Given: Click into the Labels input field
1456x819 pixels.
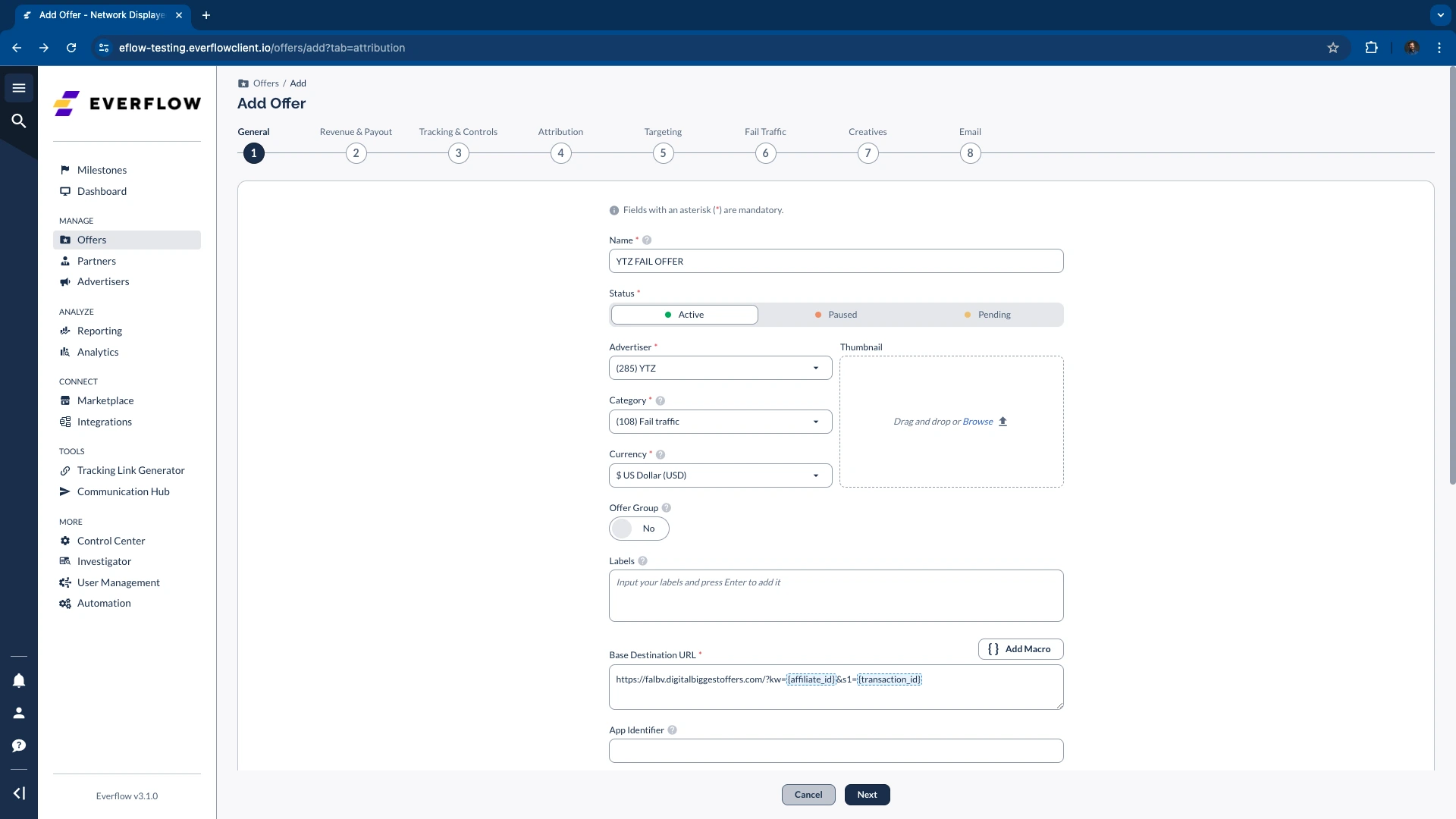Looking at the screenshot, I should click(836, 595).
